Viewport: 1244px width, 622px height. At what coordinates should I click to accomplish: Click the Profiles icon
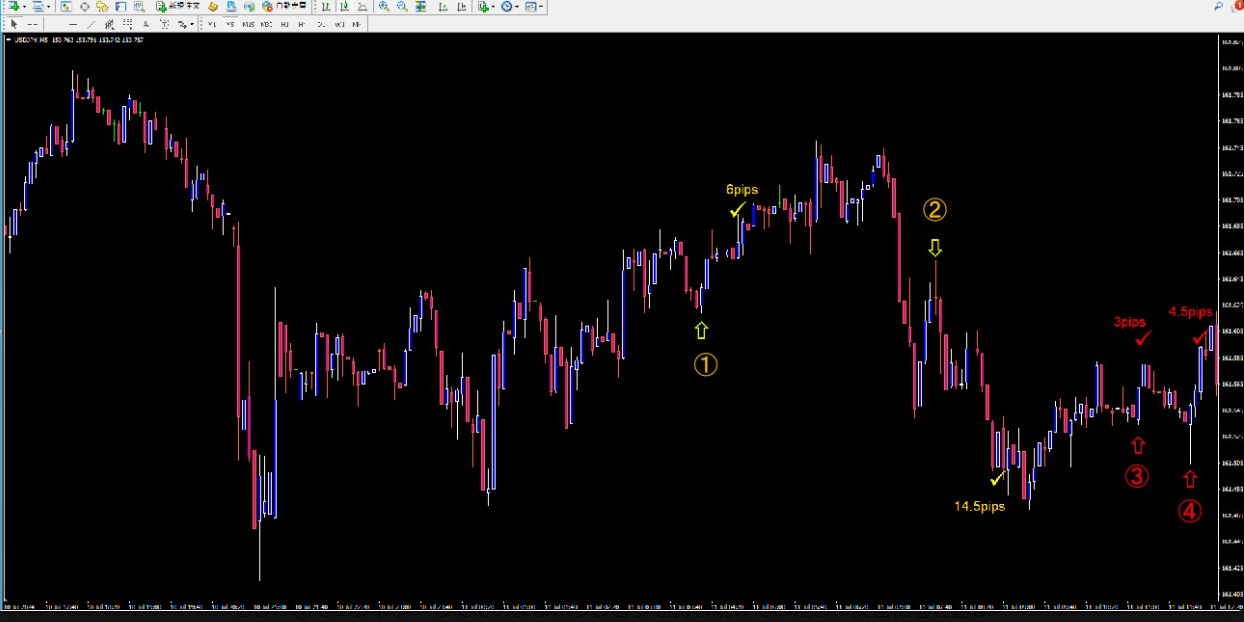(38, 6)
